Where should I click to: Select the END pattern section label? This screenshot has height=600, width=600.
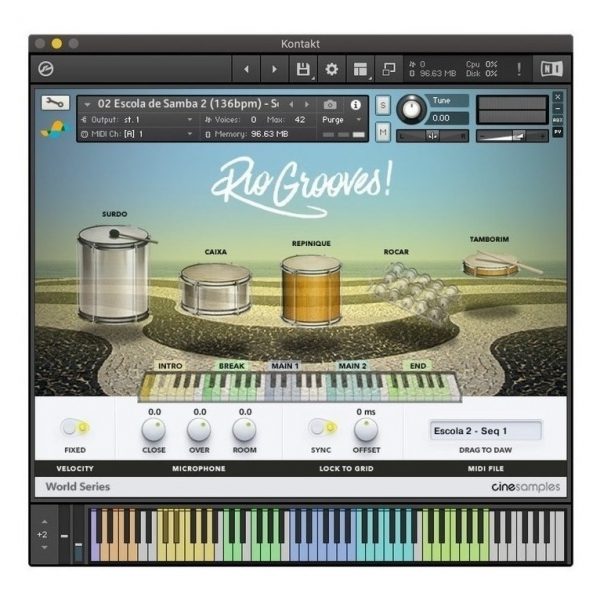point(418,366)
